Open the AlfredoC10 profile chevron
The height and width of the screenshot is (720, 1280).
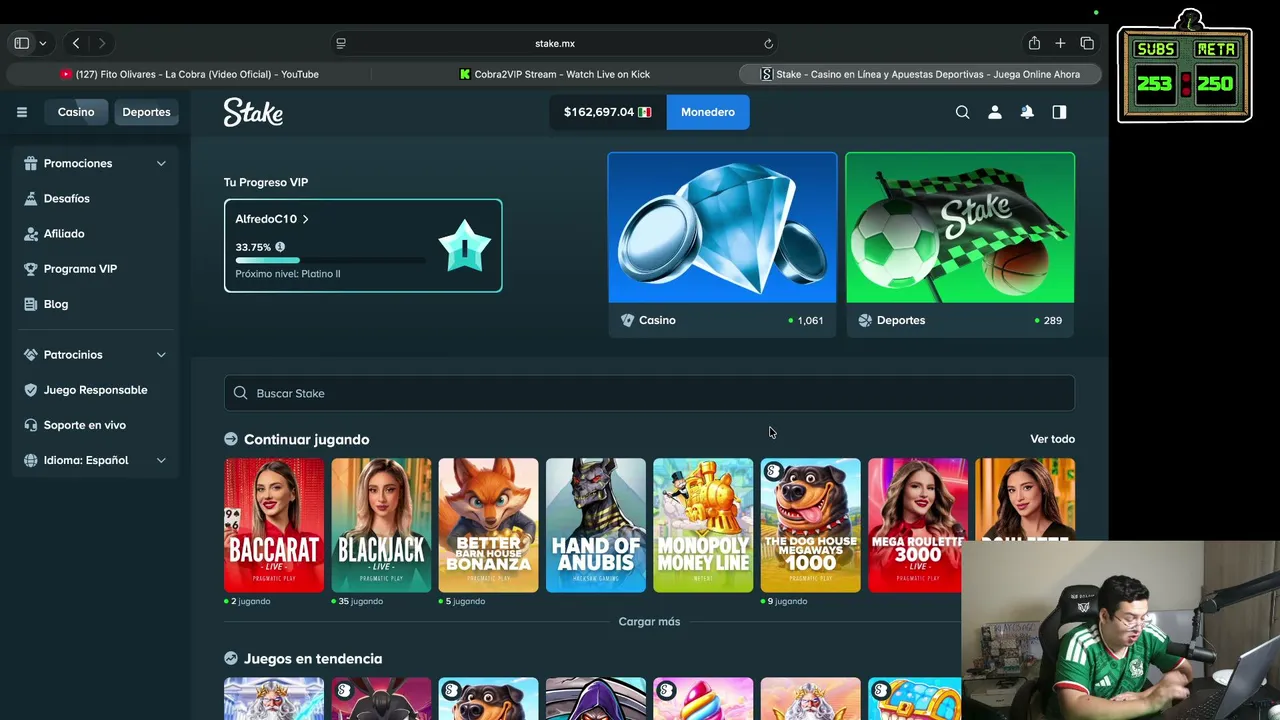pos(305,219)
